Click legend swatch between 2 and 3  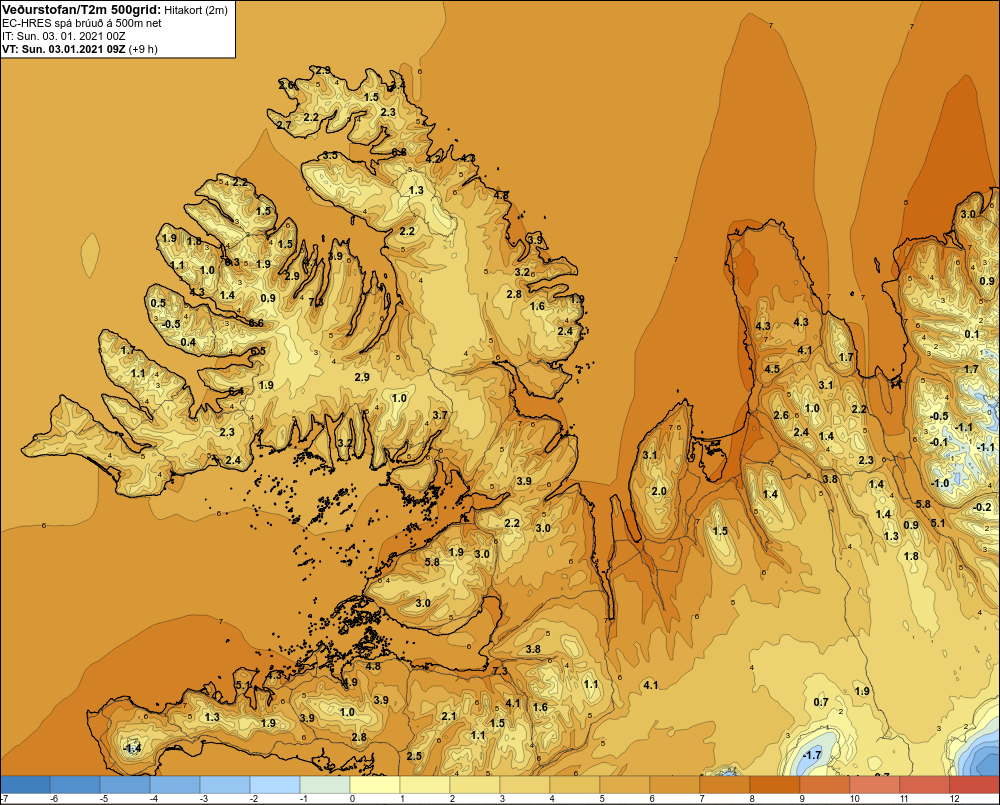[x=475, y=785]
